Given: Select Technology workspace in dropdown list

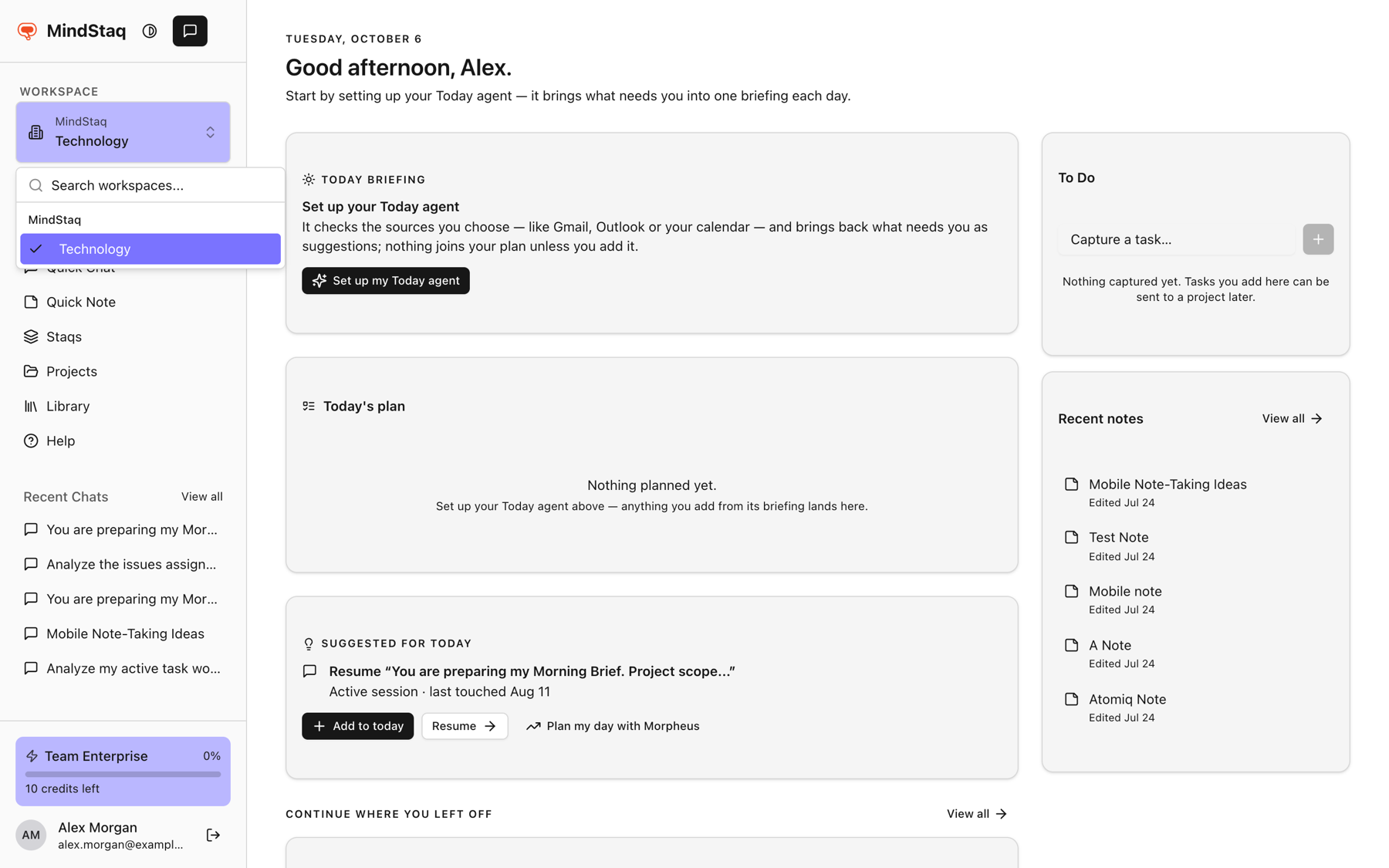Looking at the screenshot, I should click(150, 249).
